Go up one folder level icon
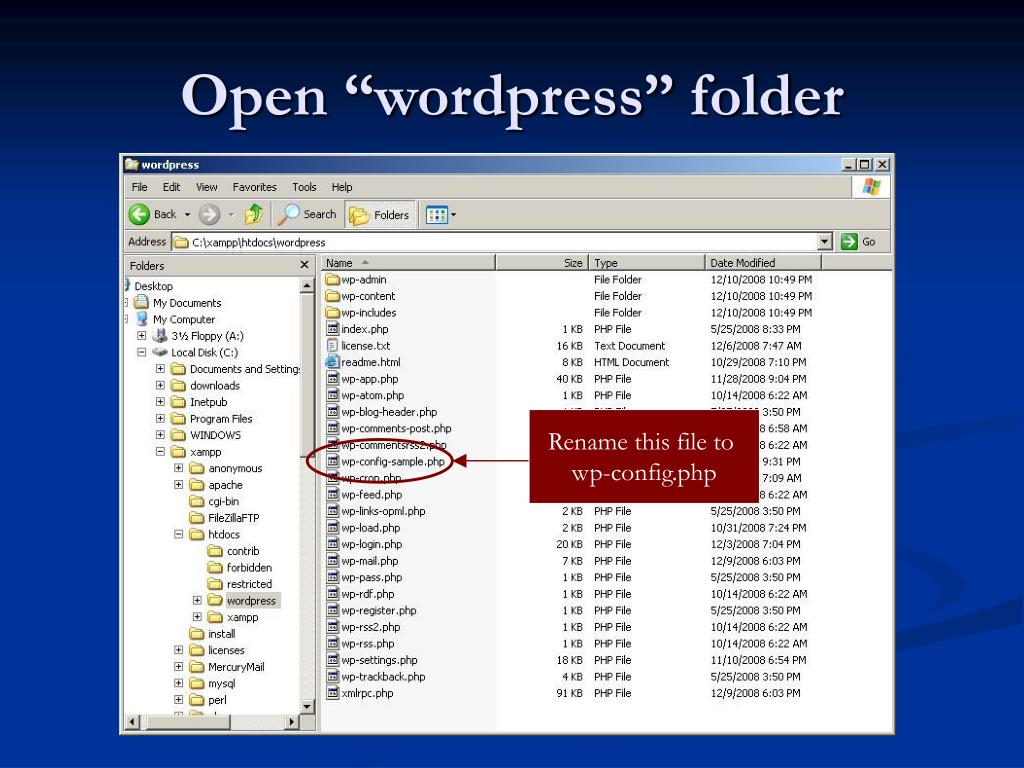This screenshot has width=1024, height=768. (x=253, y=214)
